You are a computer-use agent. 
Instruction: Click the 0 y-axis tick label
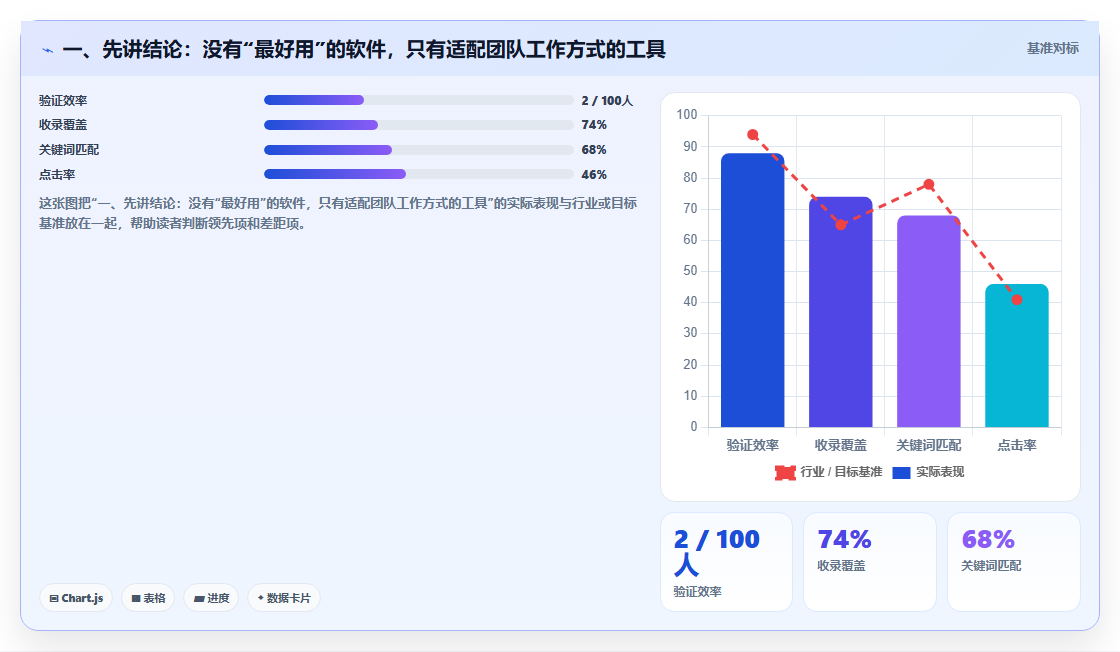[x=694, y=426]
